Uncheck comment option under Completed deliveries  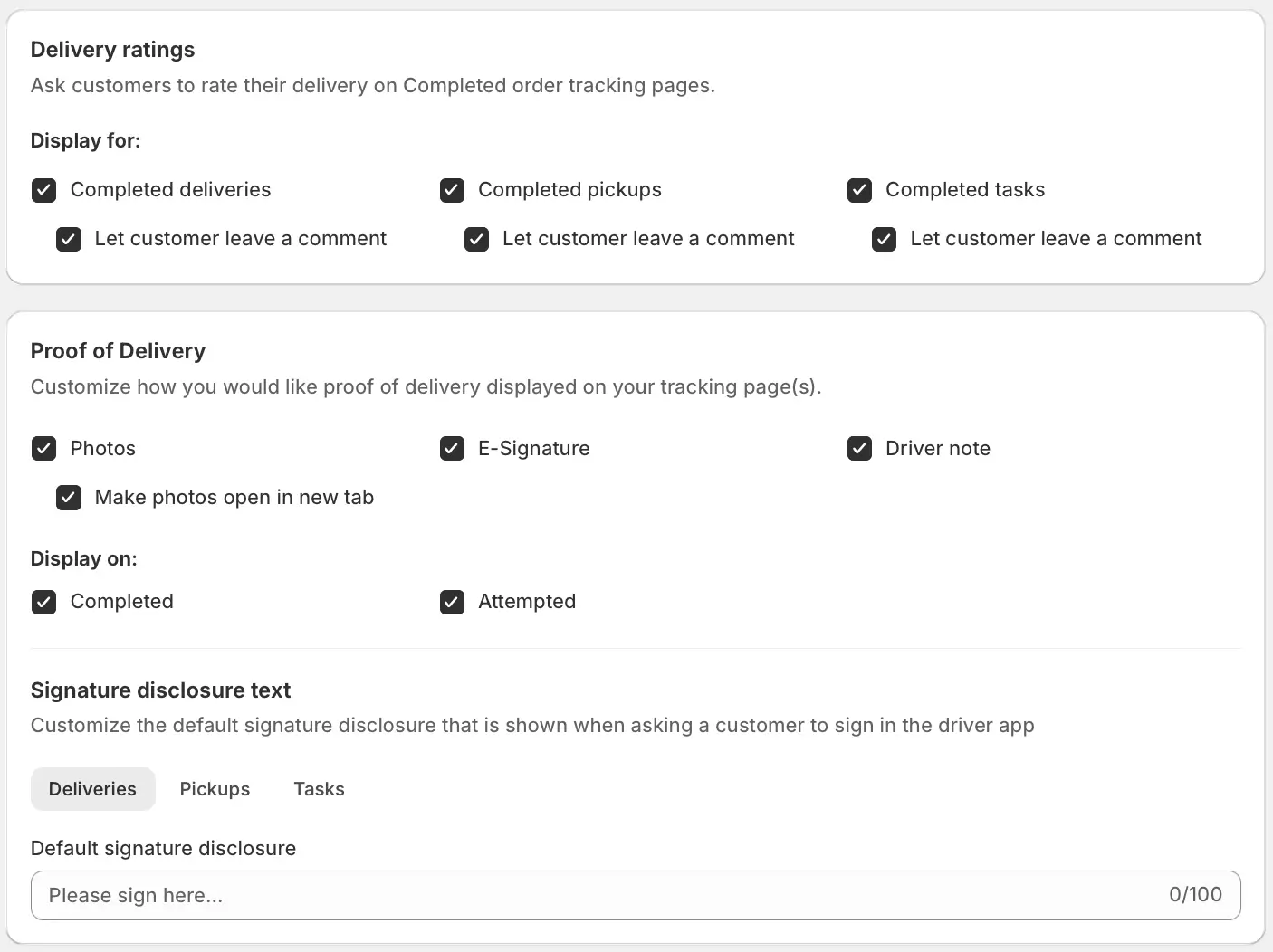click(69, 239)
